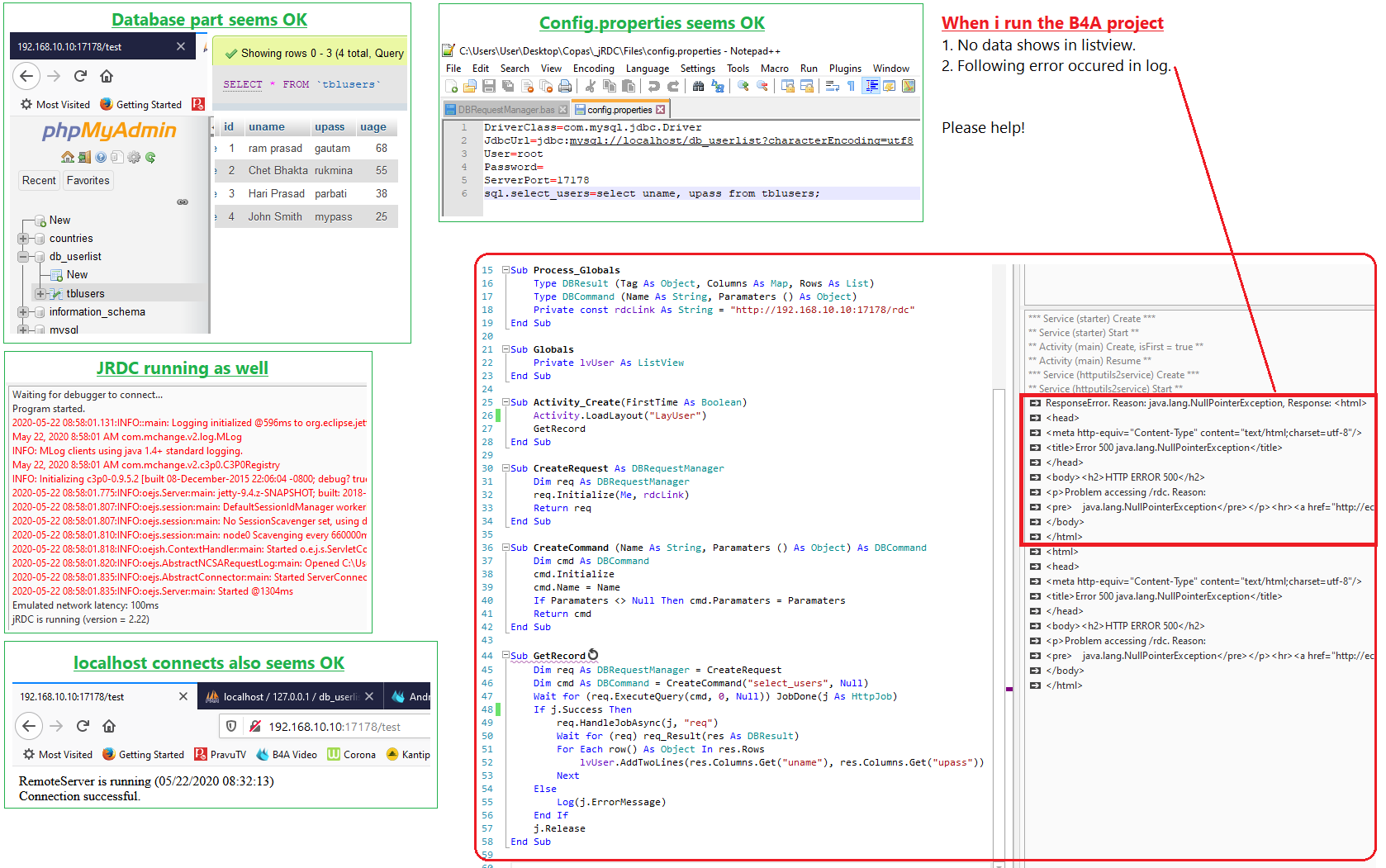This screenshot has height=868, width=1386.
Task: Click the Undo arrow in Notepad++ toolbar
Action: tap(654, 86)
